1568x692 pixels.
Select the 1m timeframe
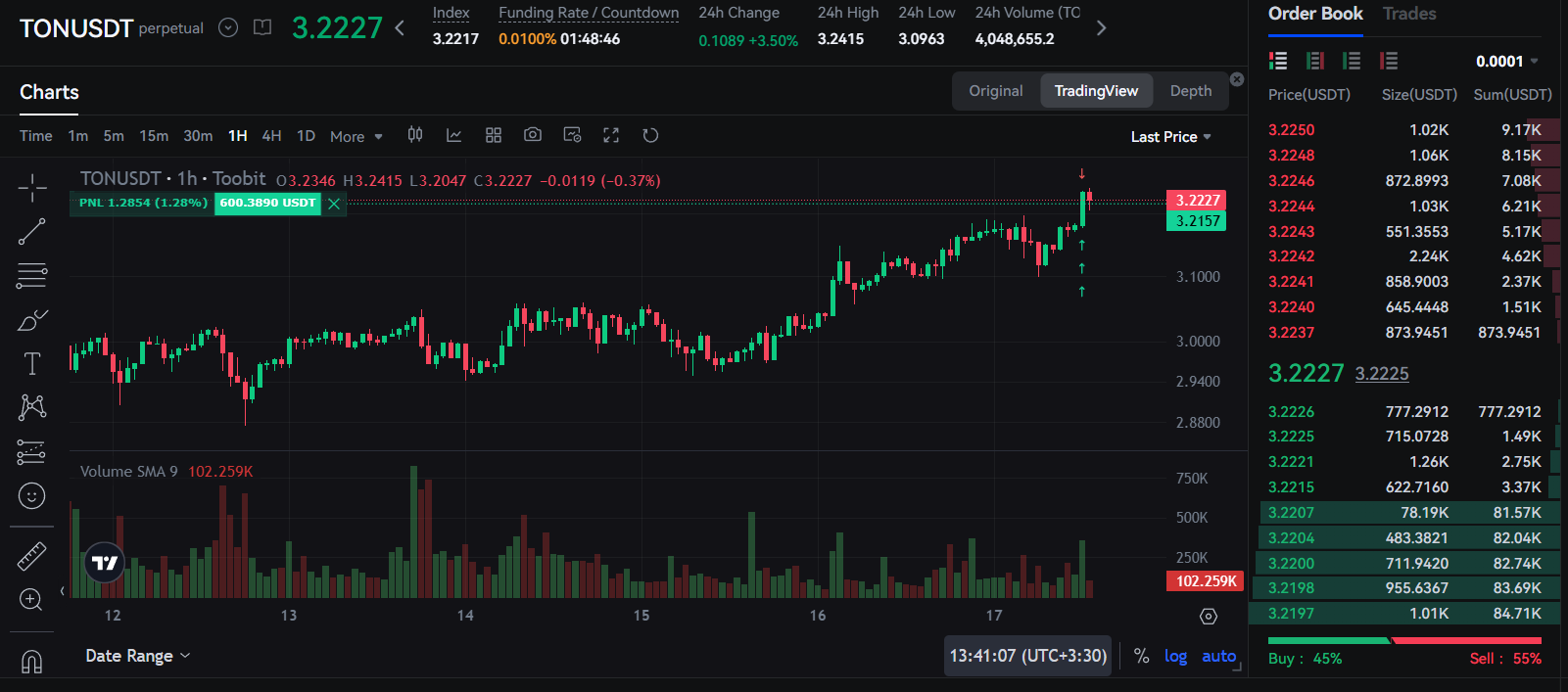pos(77,136)
